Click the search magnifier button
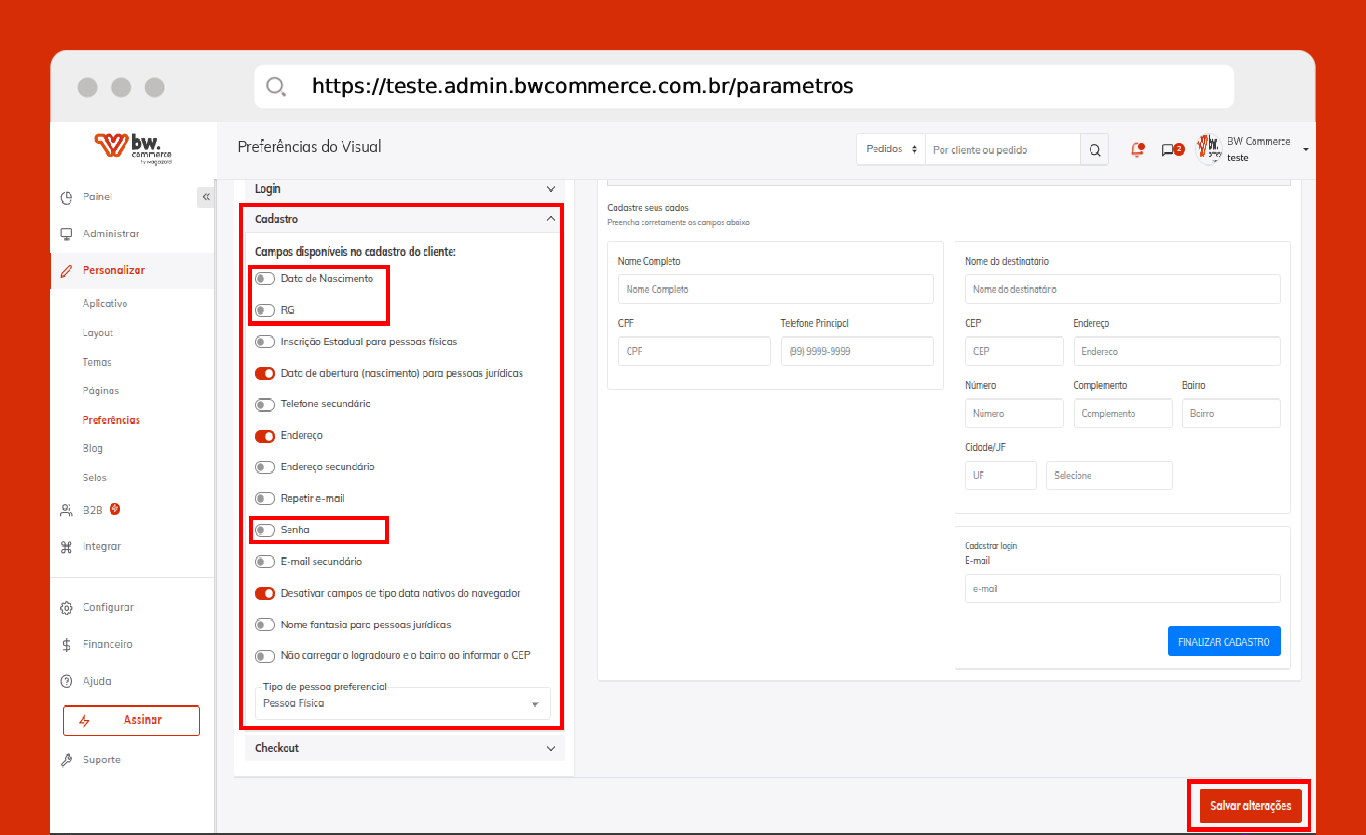This screenshot has width=1366, height=835. tap(1094, 150)
